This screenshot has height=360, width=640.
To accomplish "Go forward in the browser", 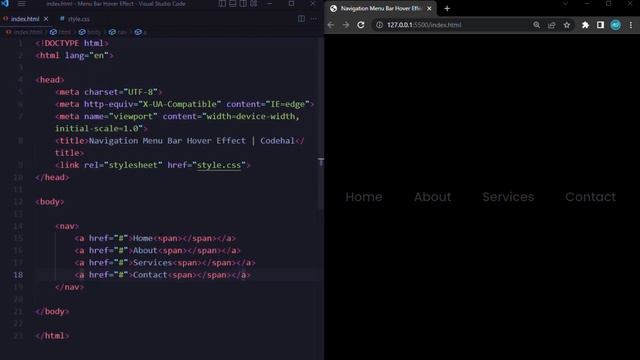I will [x=346, y=25].
